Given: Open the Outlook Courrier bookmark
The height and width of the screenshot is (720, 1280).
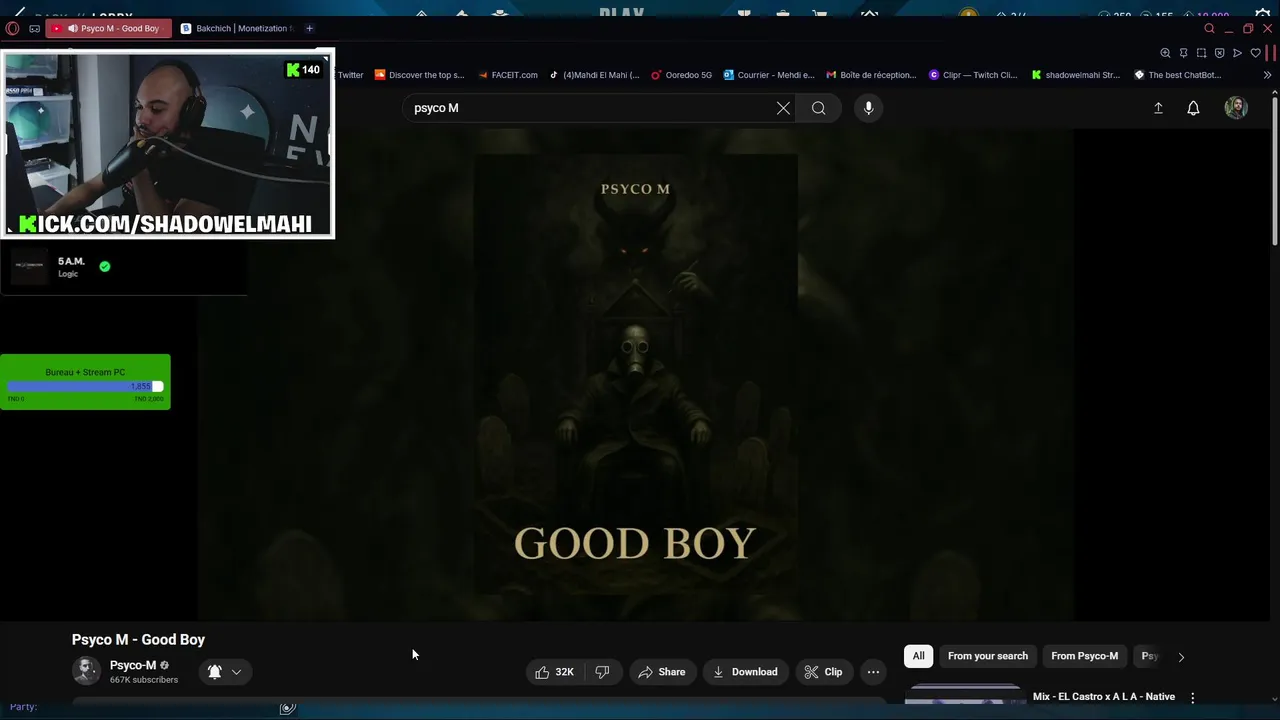Looking at the screenshot, I should click(x=769, y=75).
